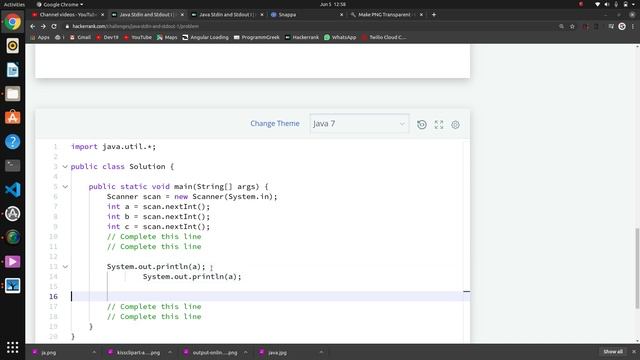Image resolution: width=640 pixels, height=360 pixels.
Task: Bookmark this page with the star
Action: coord(572,26)
